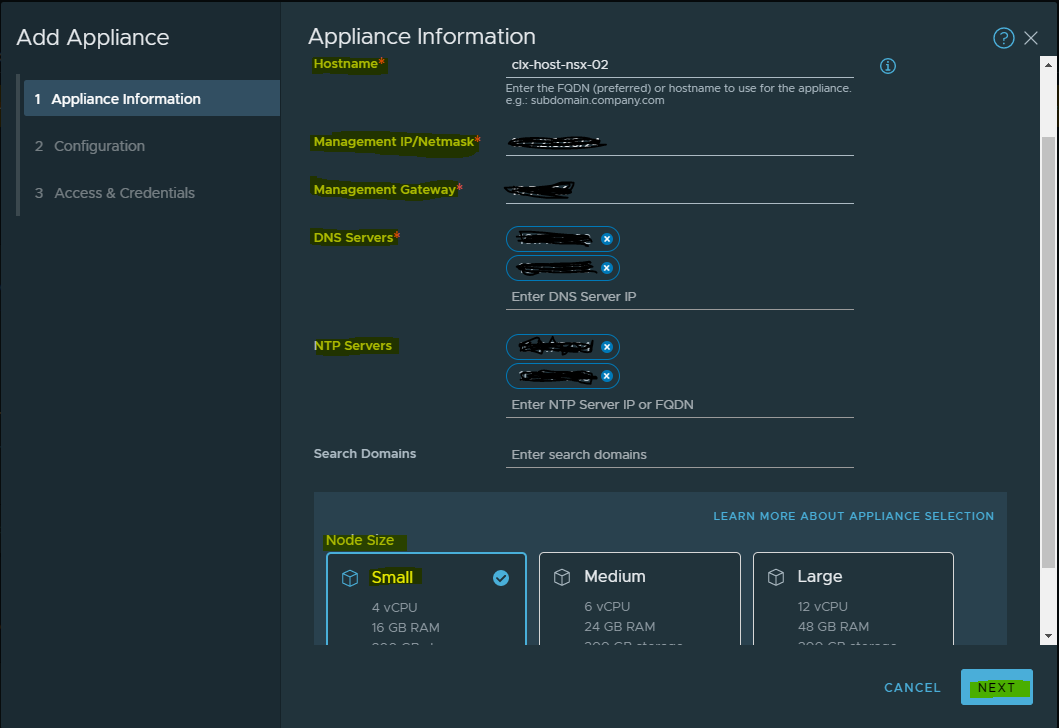This screenshot has height=728, width=1059.
Task: Click the Management Gateway field
Action: [x=679, y=190]
